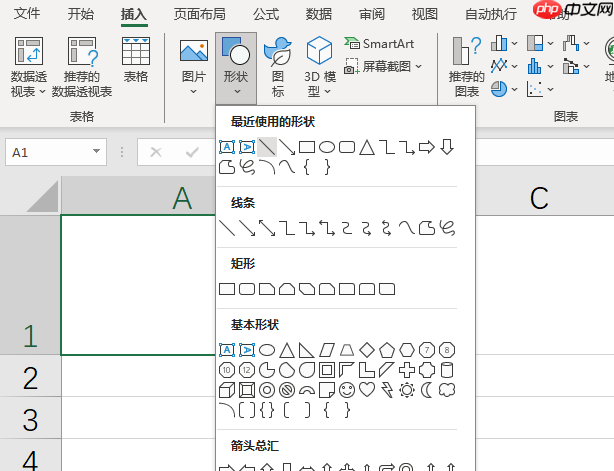Pick the lightning bolt shape
The width and height of the screenshot is (614, 471).
(387, 390)
